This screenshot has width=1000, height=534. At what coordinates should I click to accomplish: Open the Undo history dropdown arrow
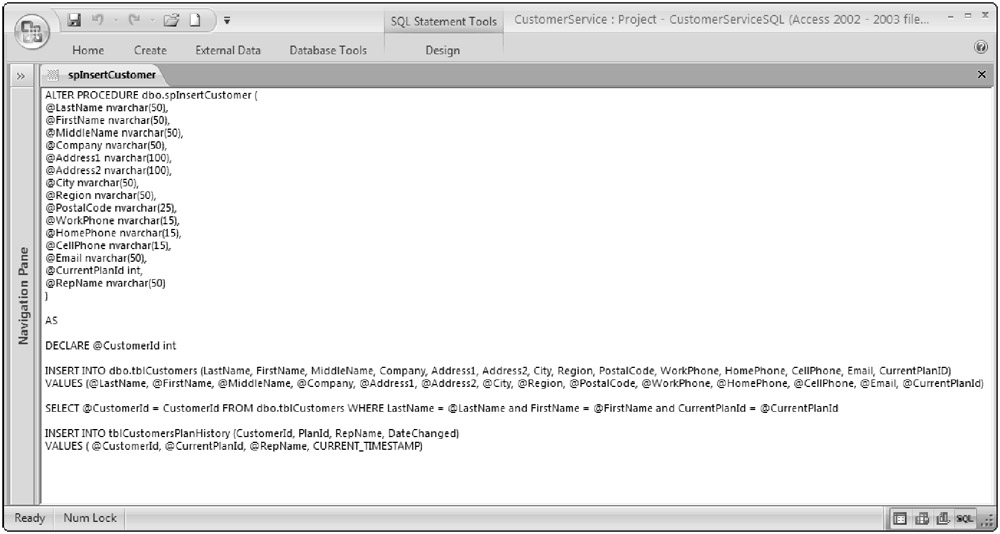click(x=117, y=20)
